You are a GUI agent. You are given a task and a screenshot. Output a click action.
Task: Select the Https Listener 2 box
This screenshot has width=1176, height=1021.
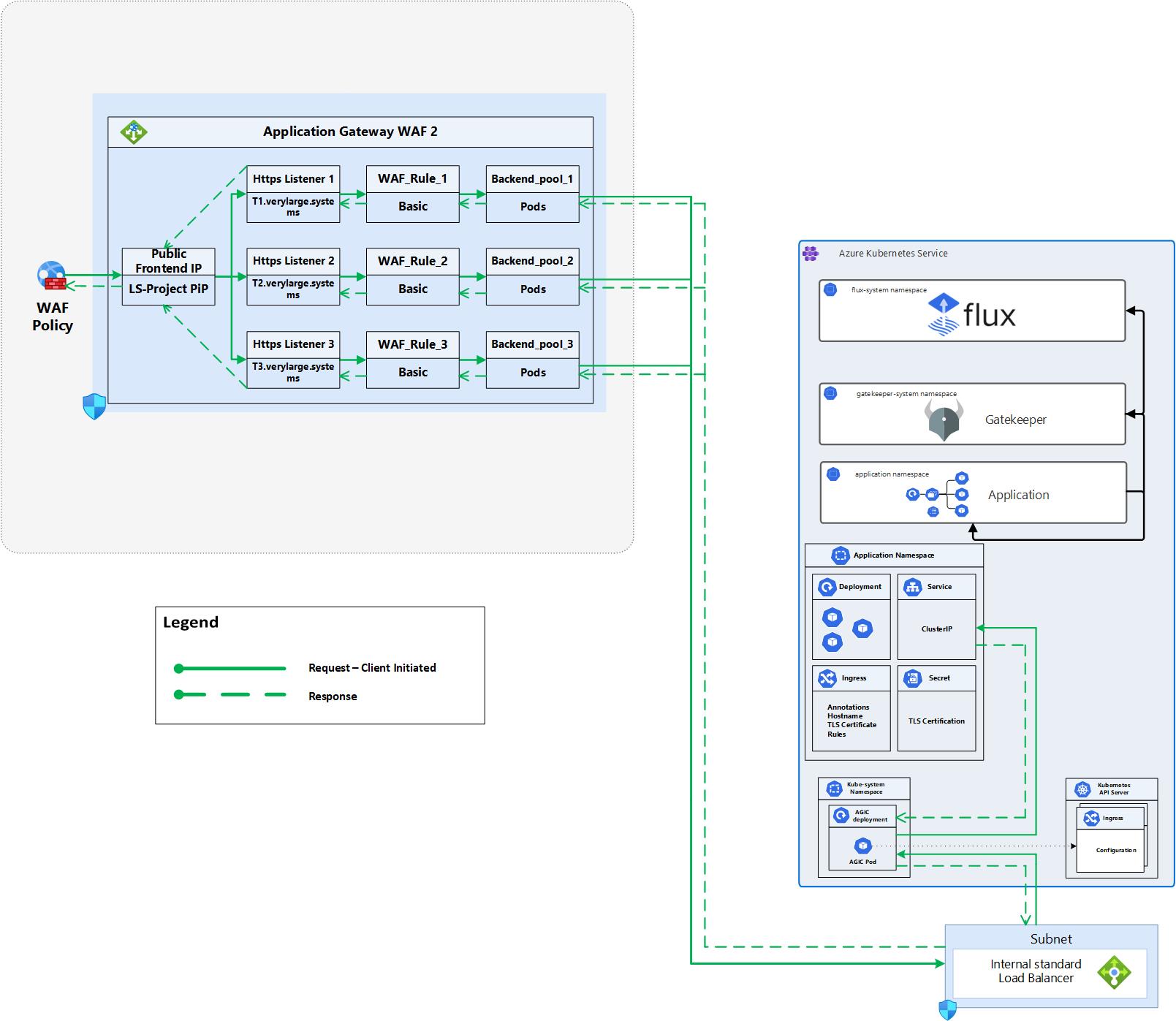293,276
